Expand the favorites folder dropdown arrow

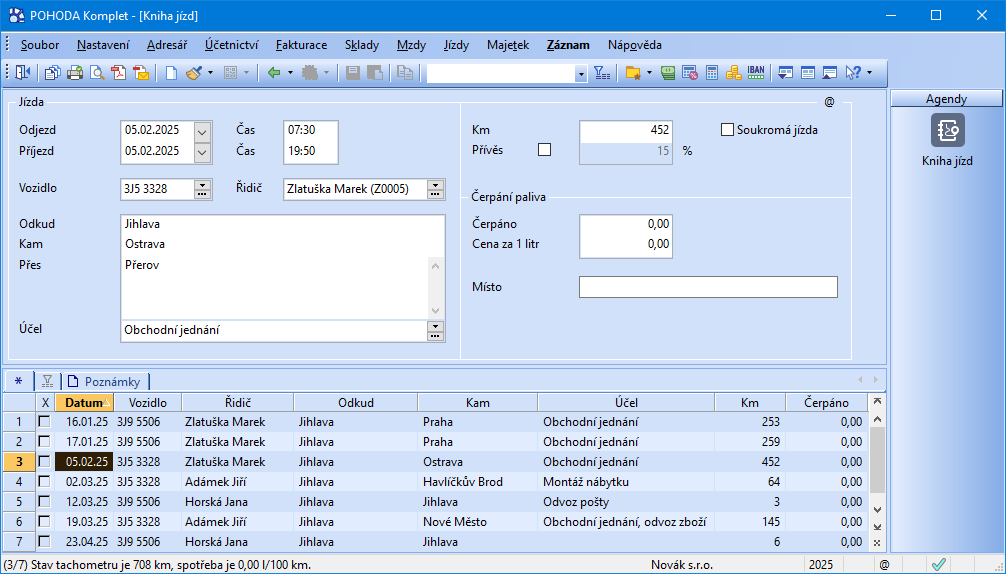coord(649,73)
